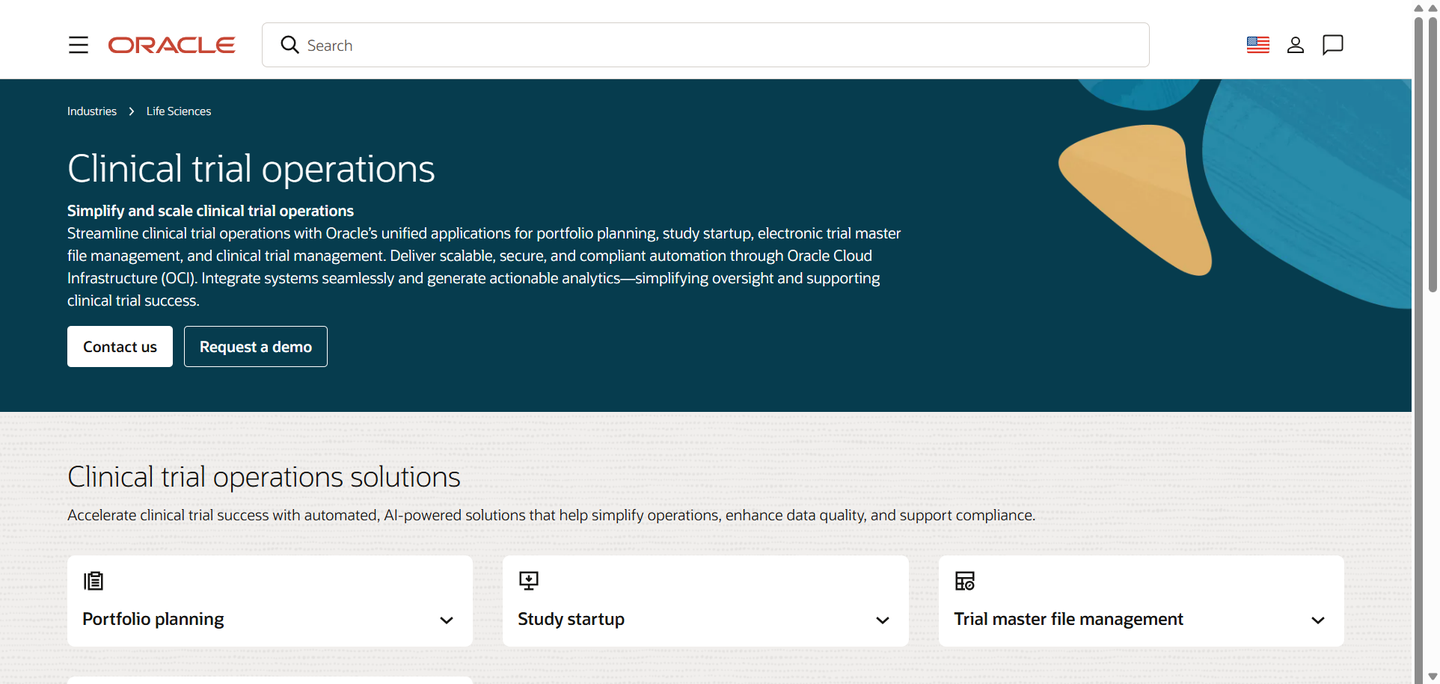The image size is (1440, 684).
Task: Open the user account icon
Action: tap(1295, 45)
